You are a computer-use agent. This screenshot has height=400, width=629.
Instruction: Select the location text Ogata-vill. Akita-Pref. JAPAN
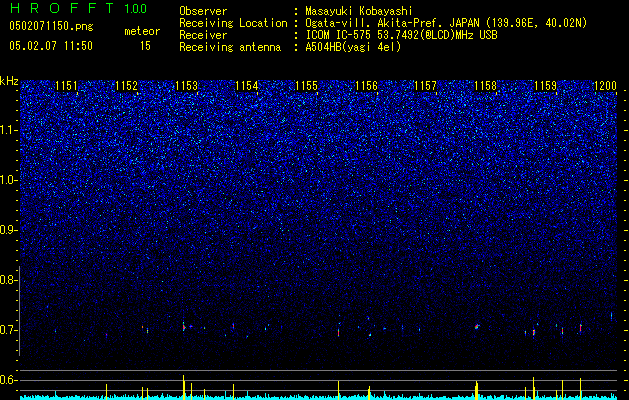pos(392,23)
